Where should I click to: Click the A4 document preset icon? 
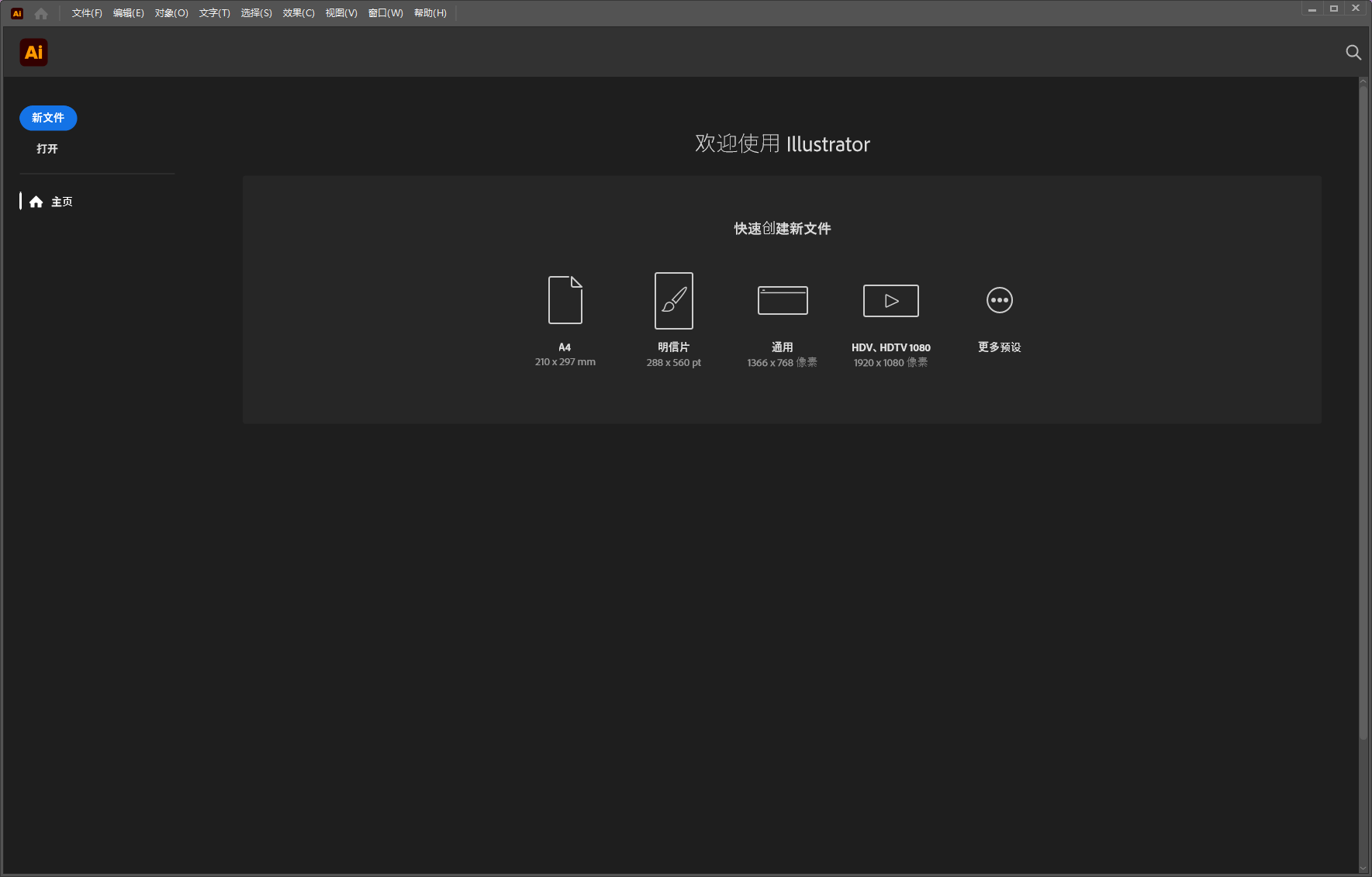pos(565,300)
